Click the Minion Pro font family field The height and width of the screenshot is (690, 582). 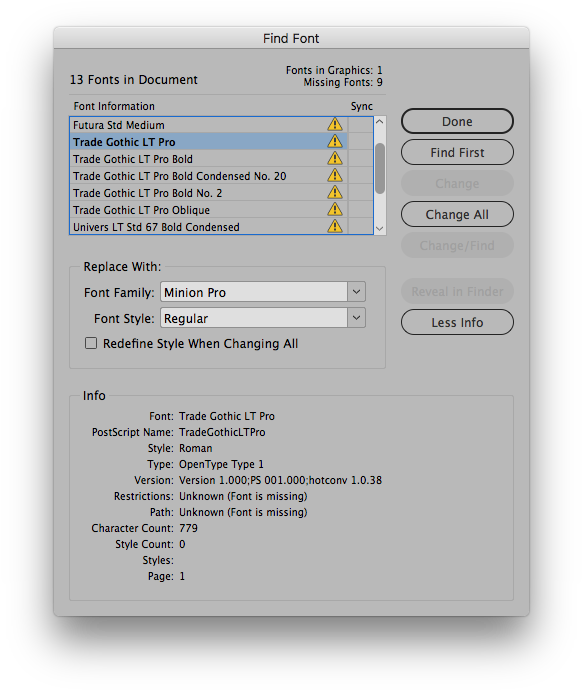[x=254, y=292]
